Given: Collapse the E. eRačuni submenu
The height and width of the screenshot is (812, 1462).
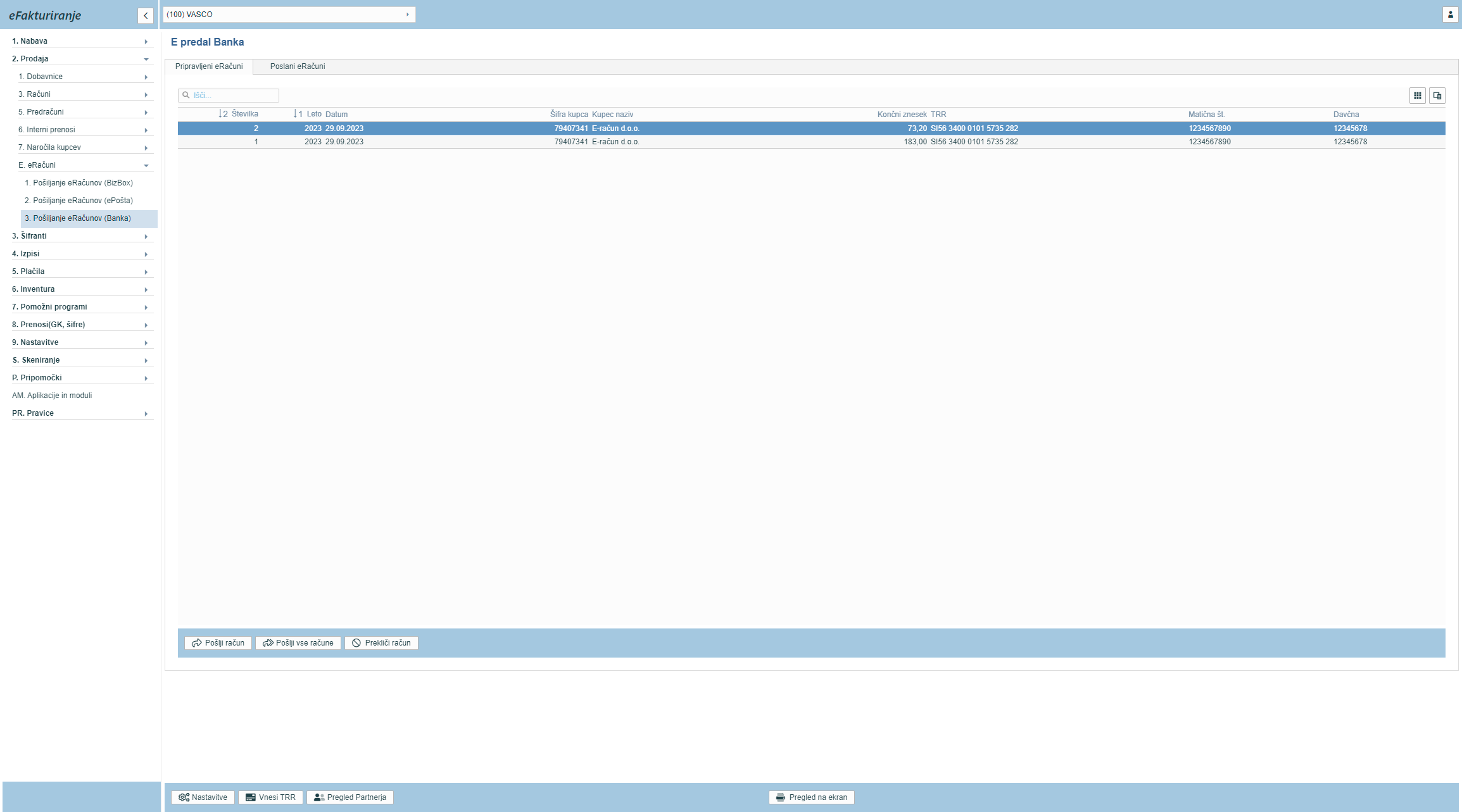Looking at the screenshot, I should pos(85,165).
